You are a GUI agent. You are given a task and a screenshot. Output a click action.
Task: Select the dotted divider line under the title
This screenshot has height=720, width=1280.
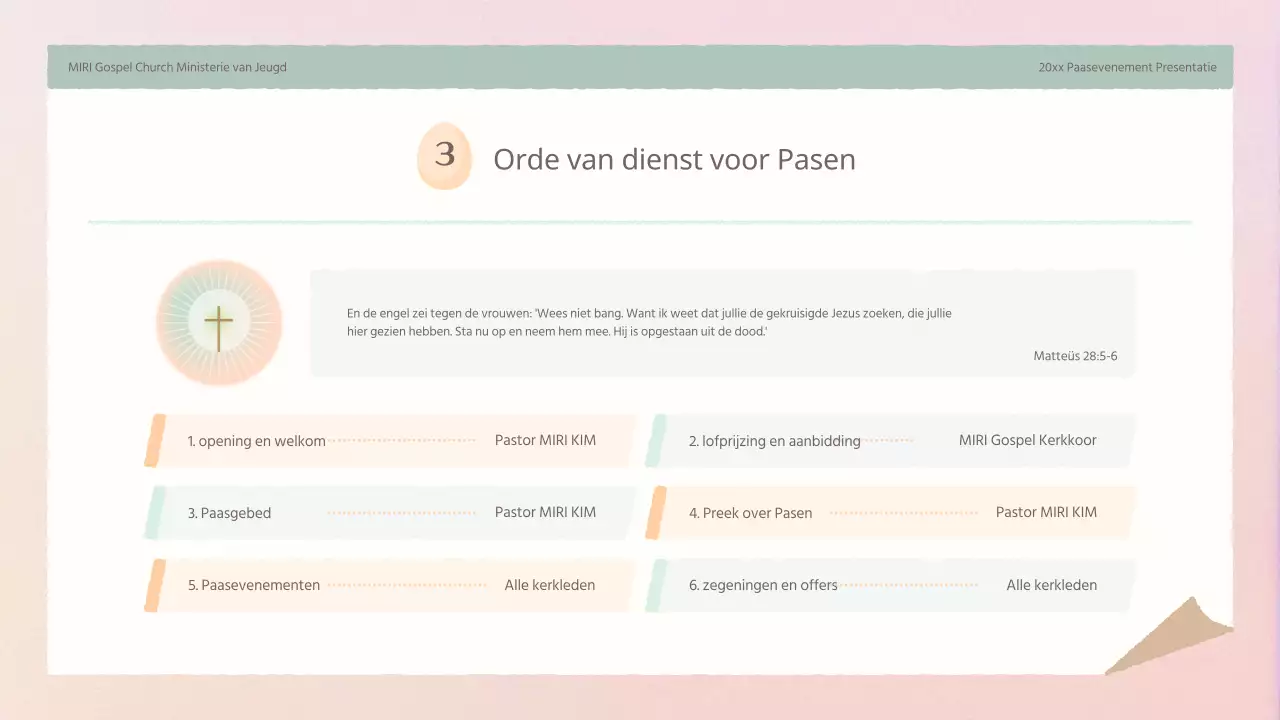coord(640,221)
